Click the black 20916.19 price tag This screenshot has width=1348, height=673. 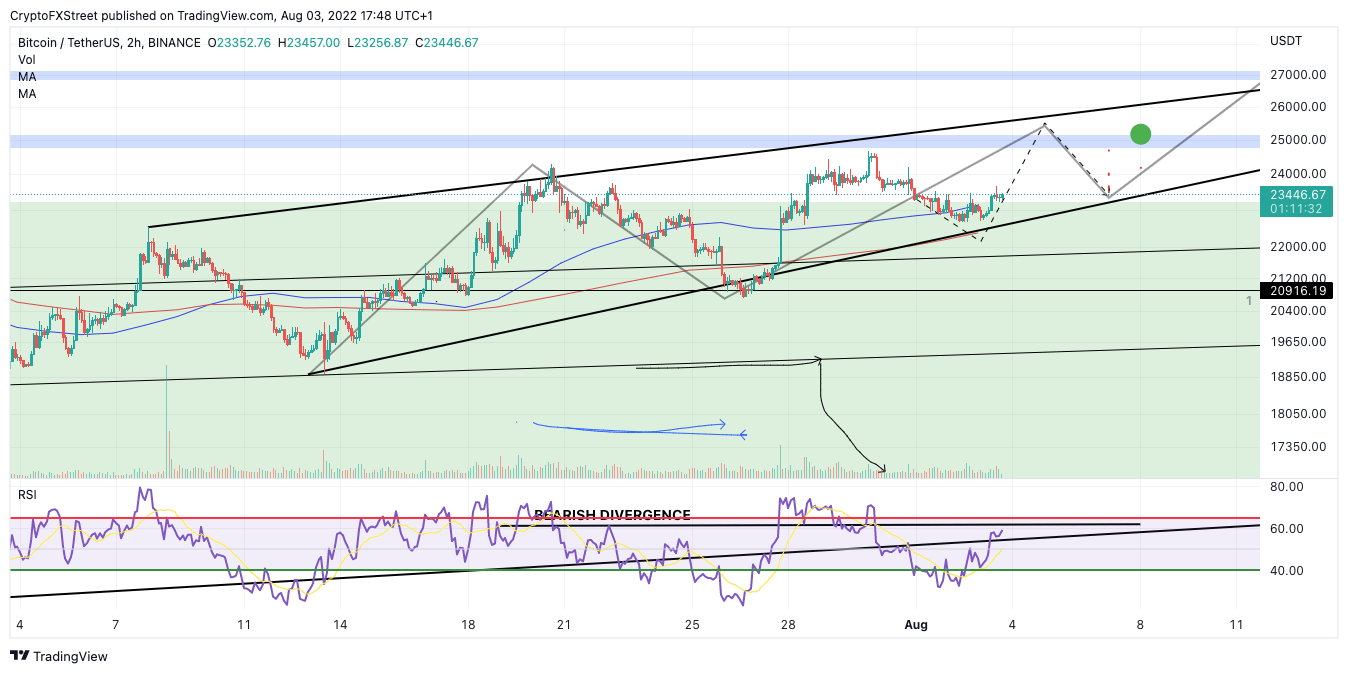1299,291
